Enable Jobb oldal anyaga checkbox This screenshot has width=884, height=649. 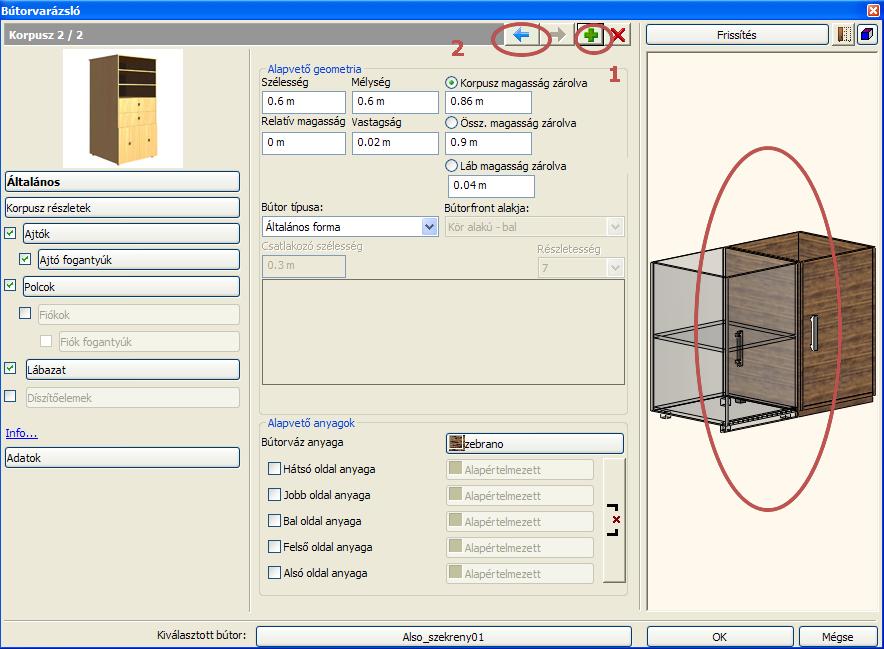point(274,495)
